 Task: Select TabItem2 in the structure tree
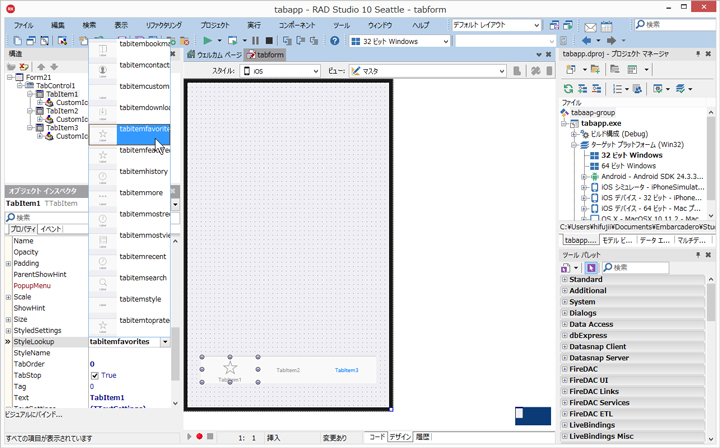tap(62, 111)
